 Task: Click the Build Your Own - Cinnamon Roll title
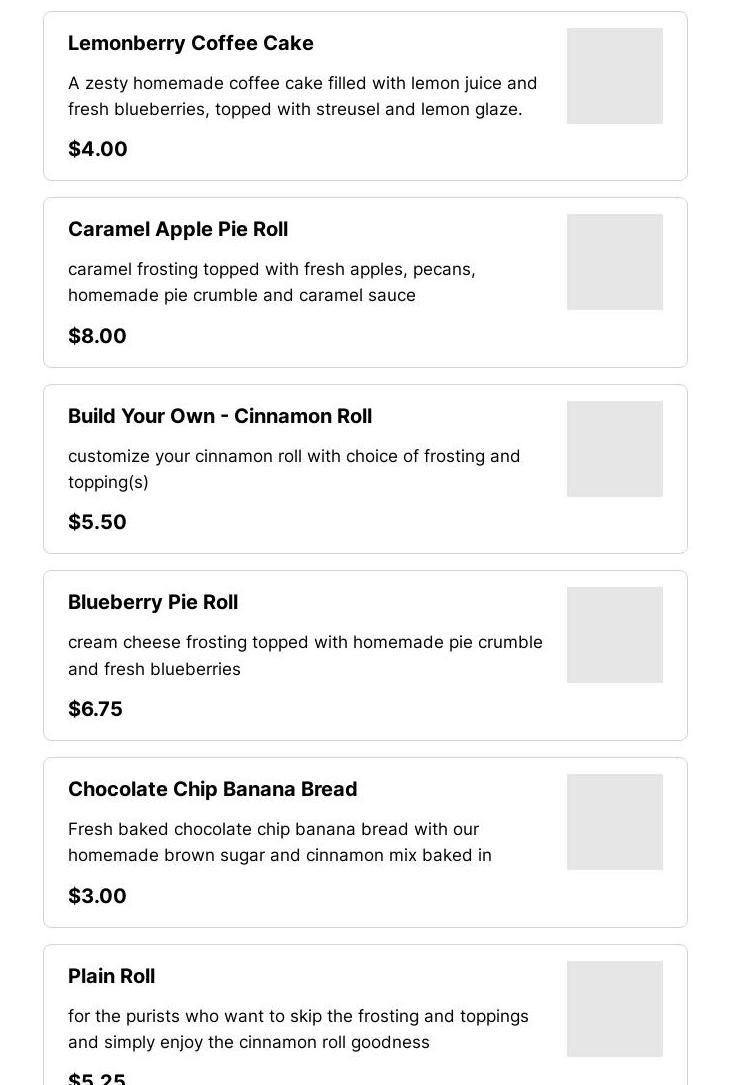pos(220,416)
